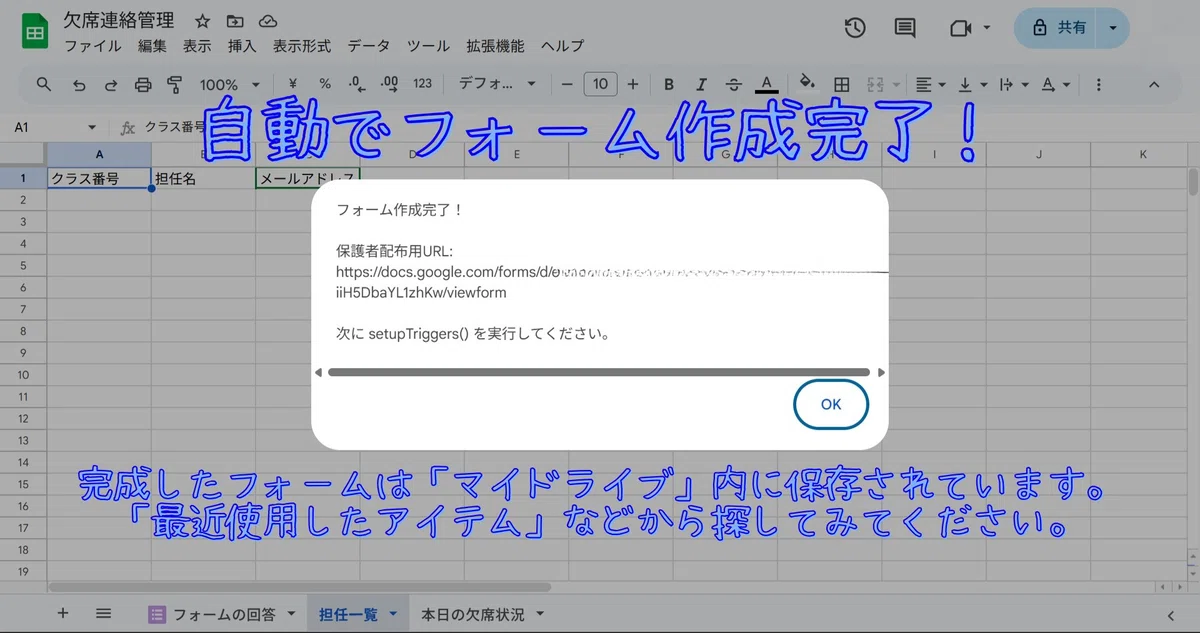The width and height of the screenshot is (1200, 633).
Task: Check the cloud save status icon
Action: pyautogui.click(x=268, y=21)
